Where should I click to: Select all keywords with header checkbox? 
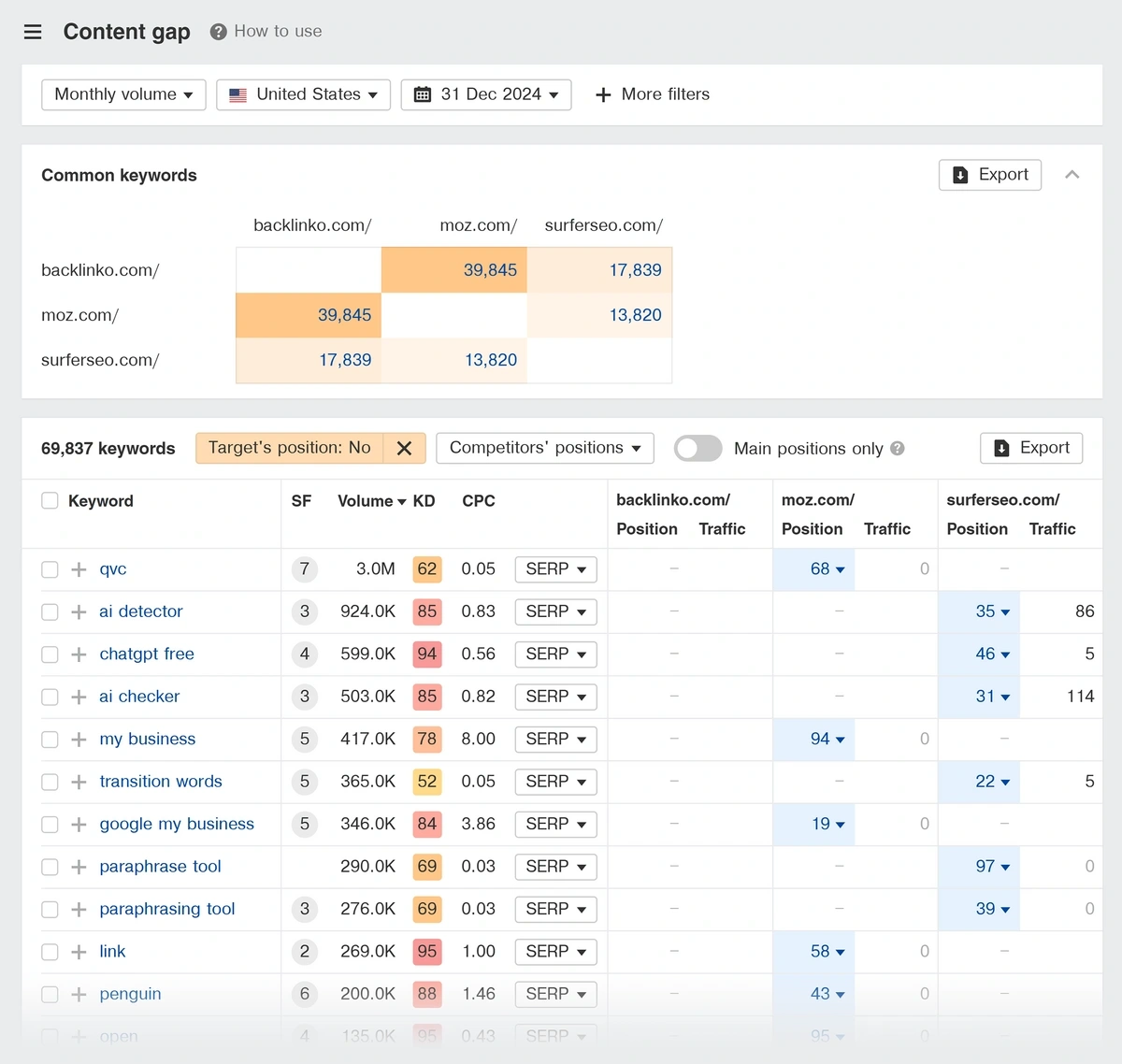coord(50,501)
